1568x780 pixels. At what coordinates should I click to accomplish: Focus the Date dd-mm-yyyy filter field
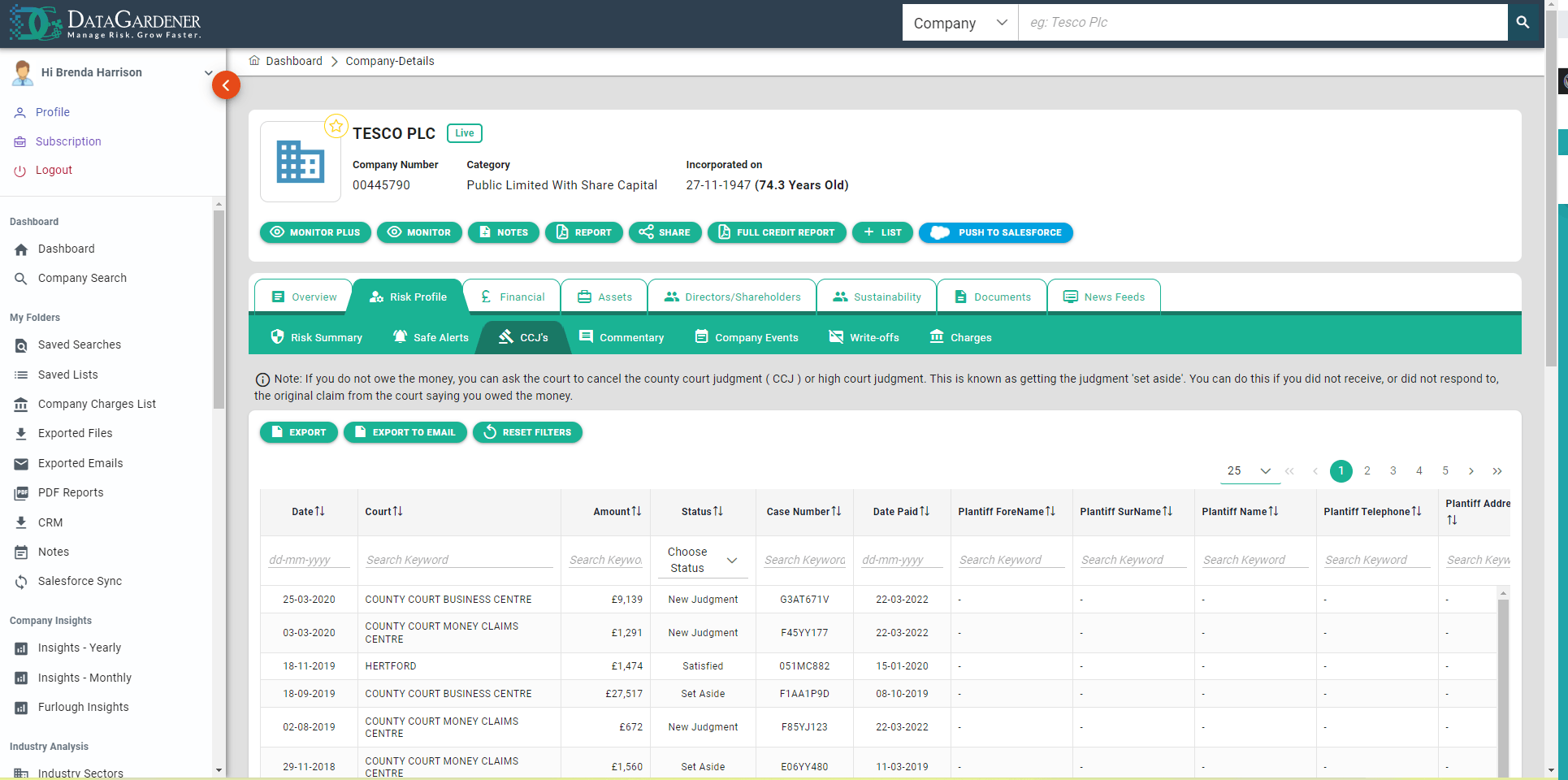(309, 560)
